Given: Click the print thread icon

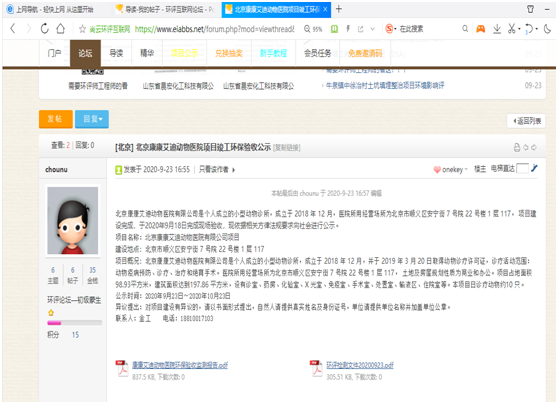Looking at the screenshot, I should pyautogui.click(x=517, y=147).
